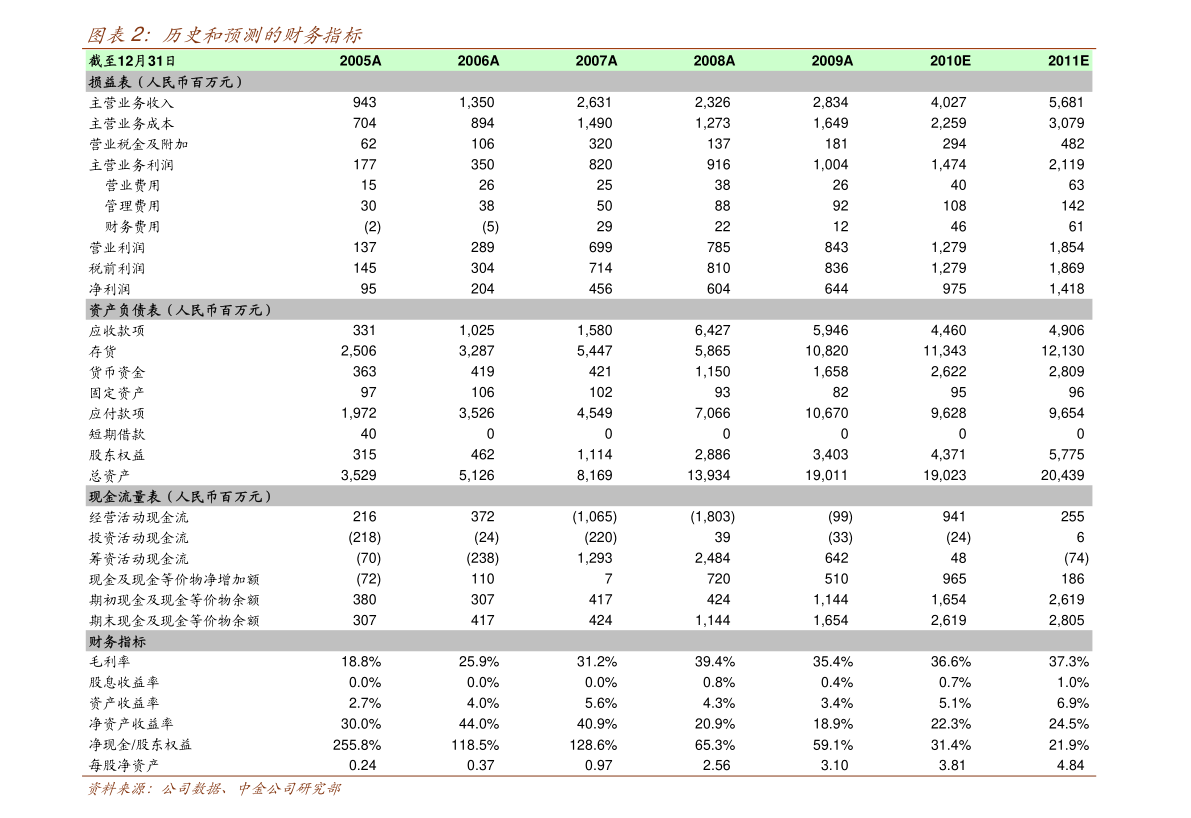Select the 2008A column header
The image size is (1191, 818).
tap(713, 61)
